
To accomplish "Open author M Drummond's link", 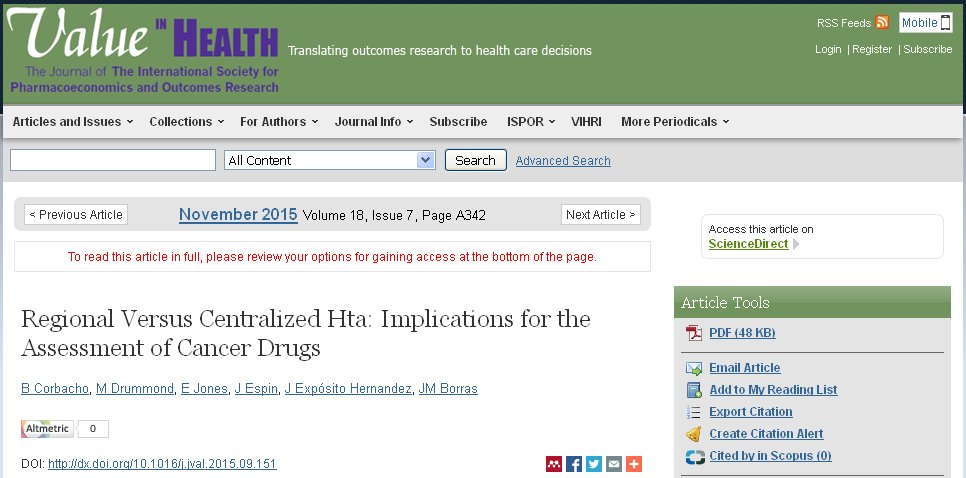I will [x=122, y=389].
